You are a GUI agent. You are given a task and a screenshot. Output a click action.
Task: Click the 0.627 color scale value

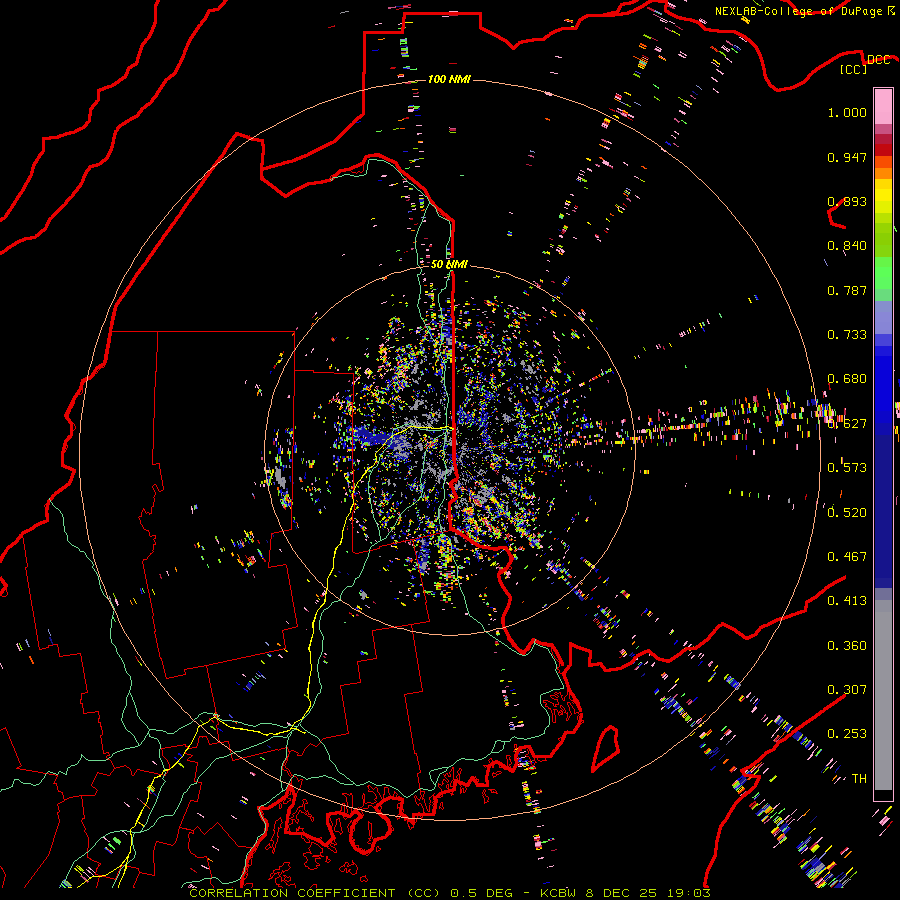click(847, 424)
